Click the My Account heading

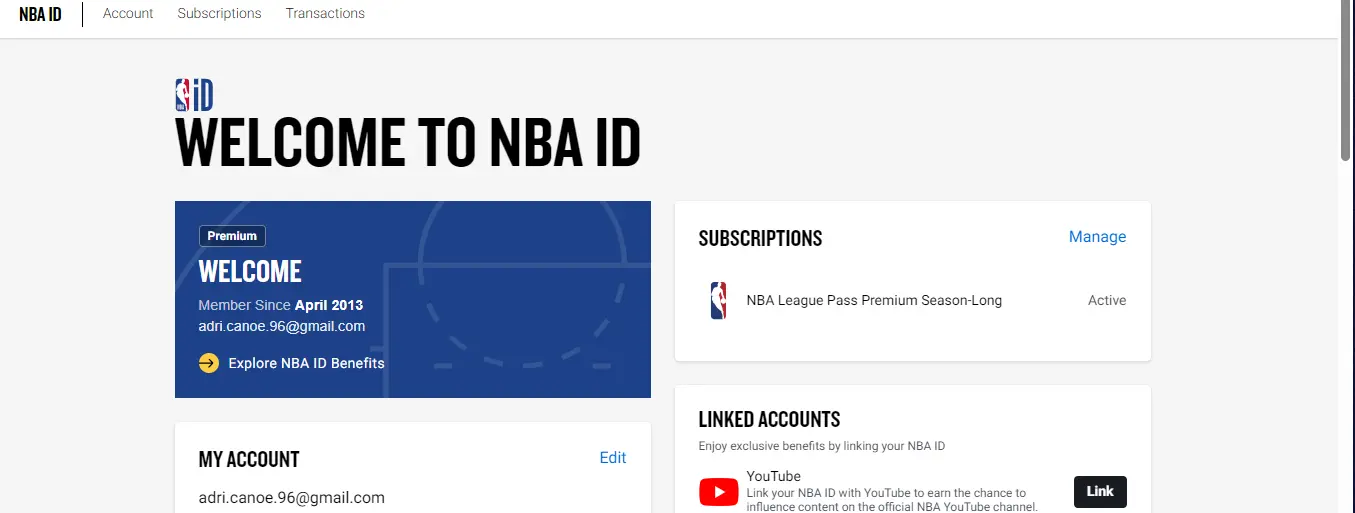pos(249,459)
